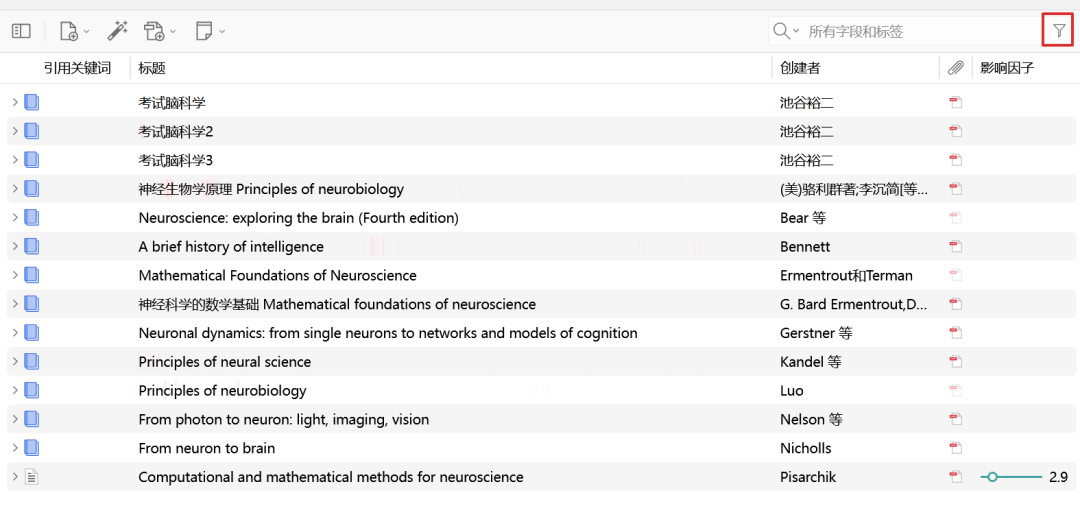Click PDF attachment icon for 考试脑科学
Viewport: 1080px width, 517px height.
pos(955,103)
